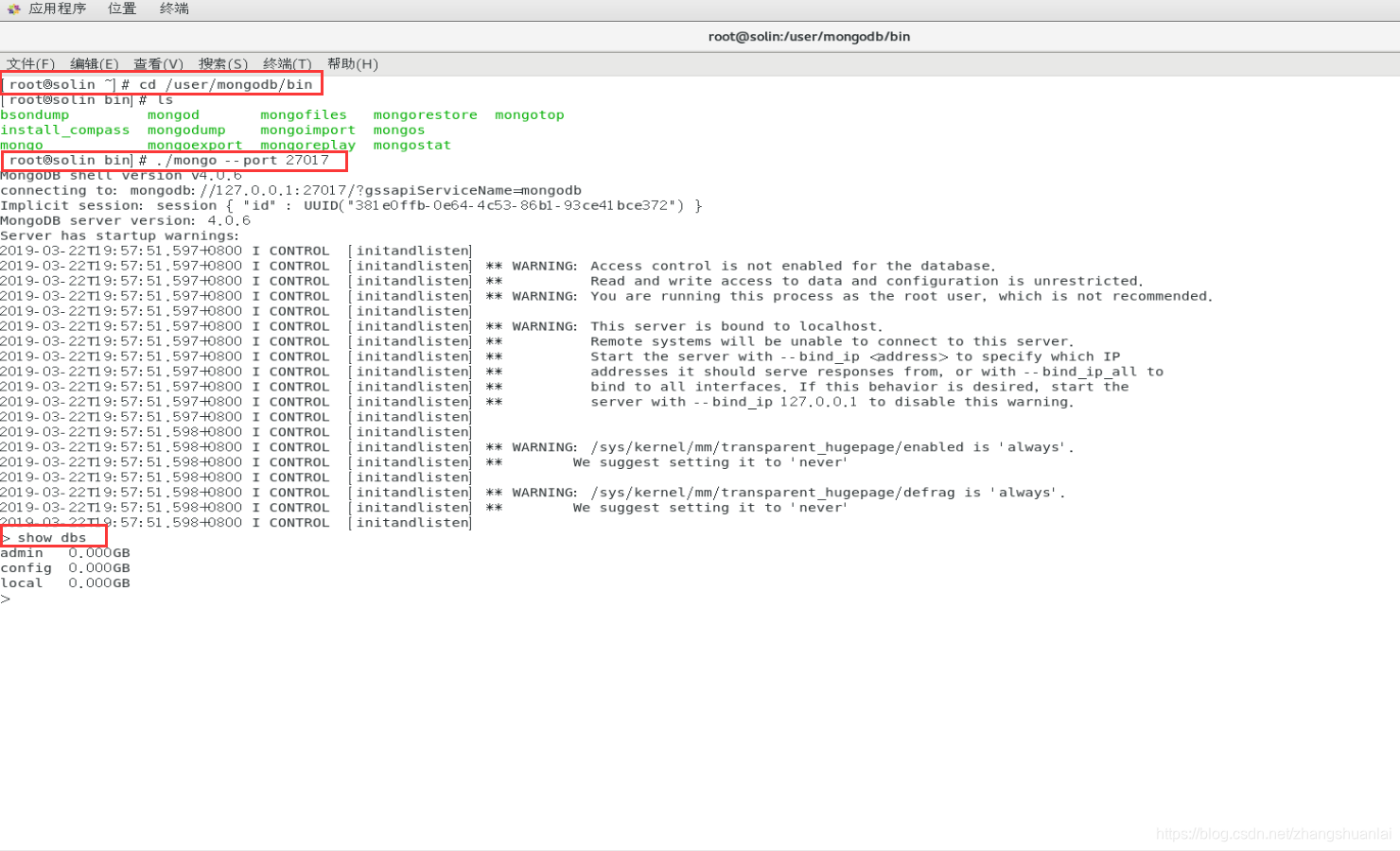Open the 应用程序 (Applications) menu
Image resolution: width=1400 pixels, height=851 pixels.
coord(57,9)
